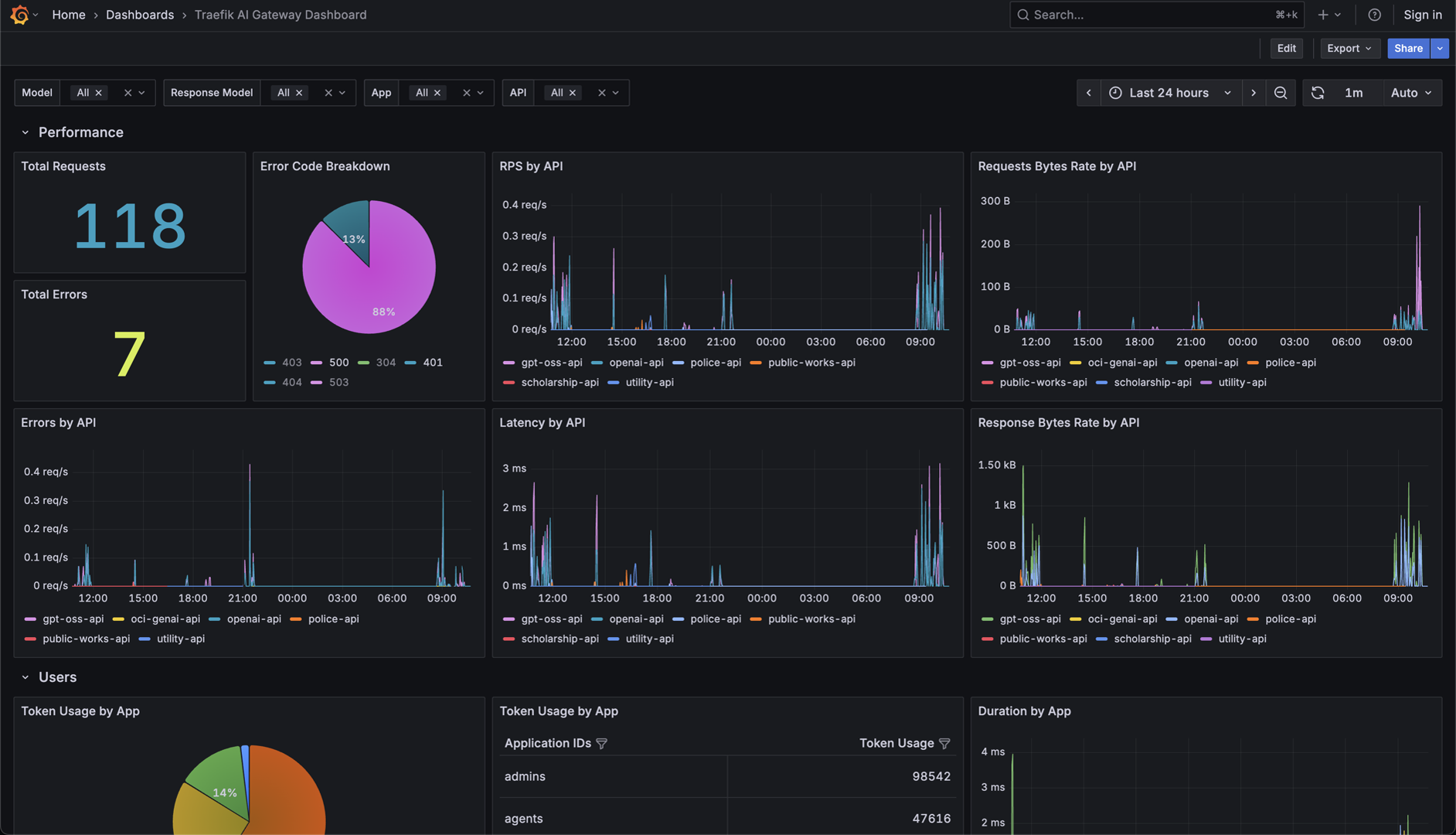
Task: Open the Last 24 hours time picker
Action: click(x=1171, y=93)
